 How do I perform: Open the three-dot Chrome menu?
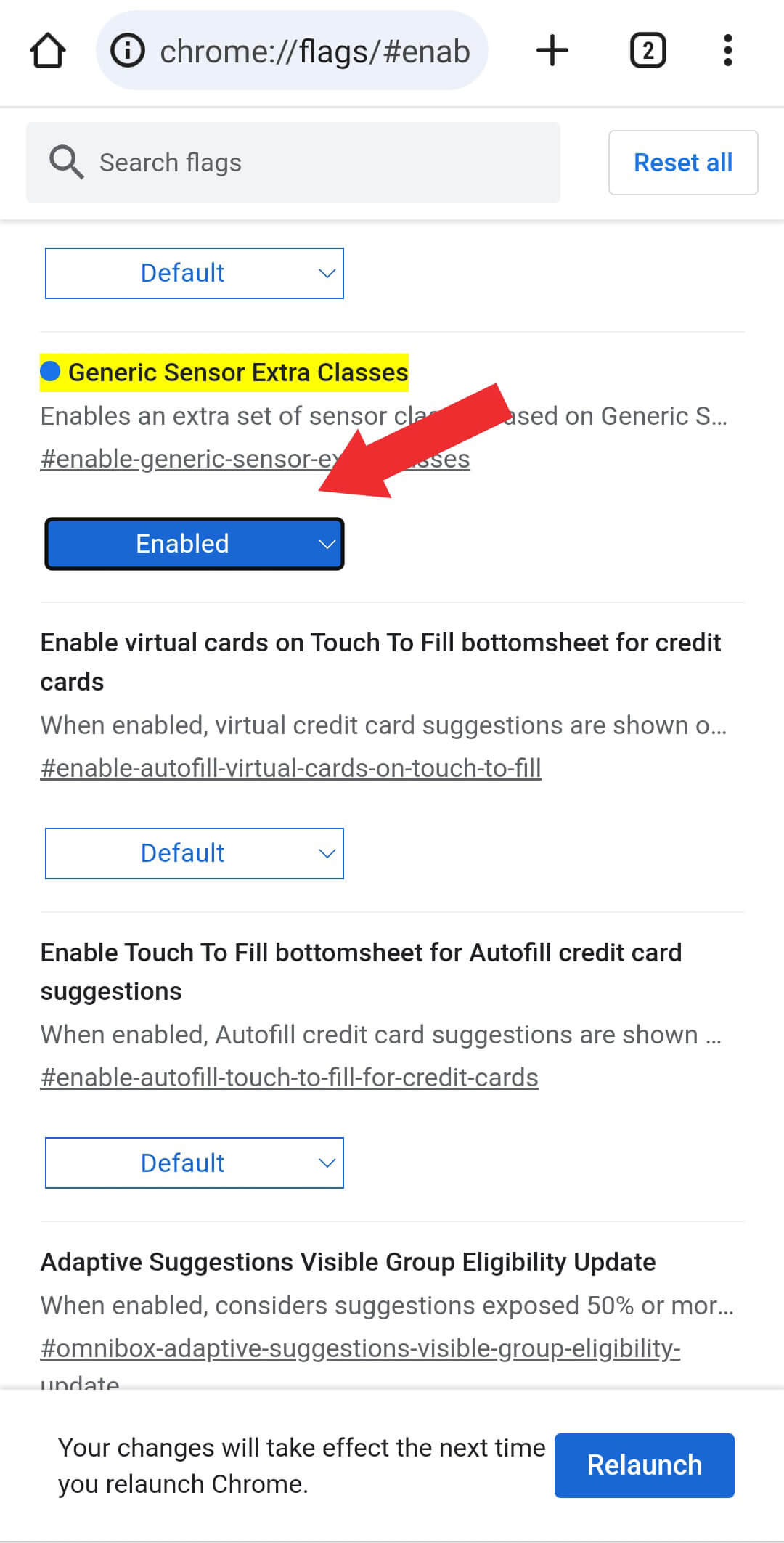tap(727, 51)
